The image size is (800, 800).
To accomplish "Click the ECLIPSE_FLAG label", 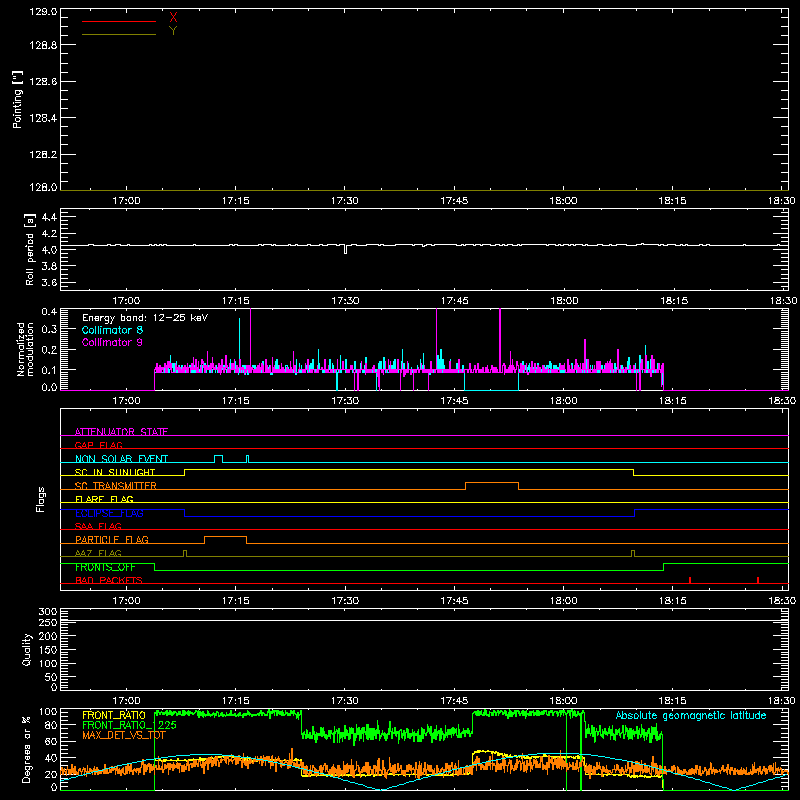I will 109,513.
